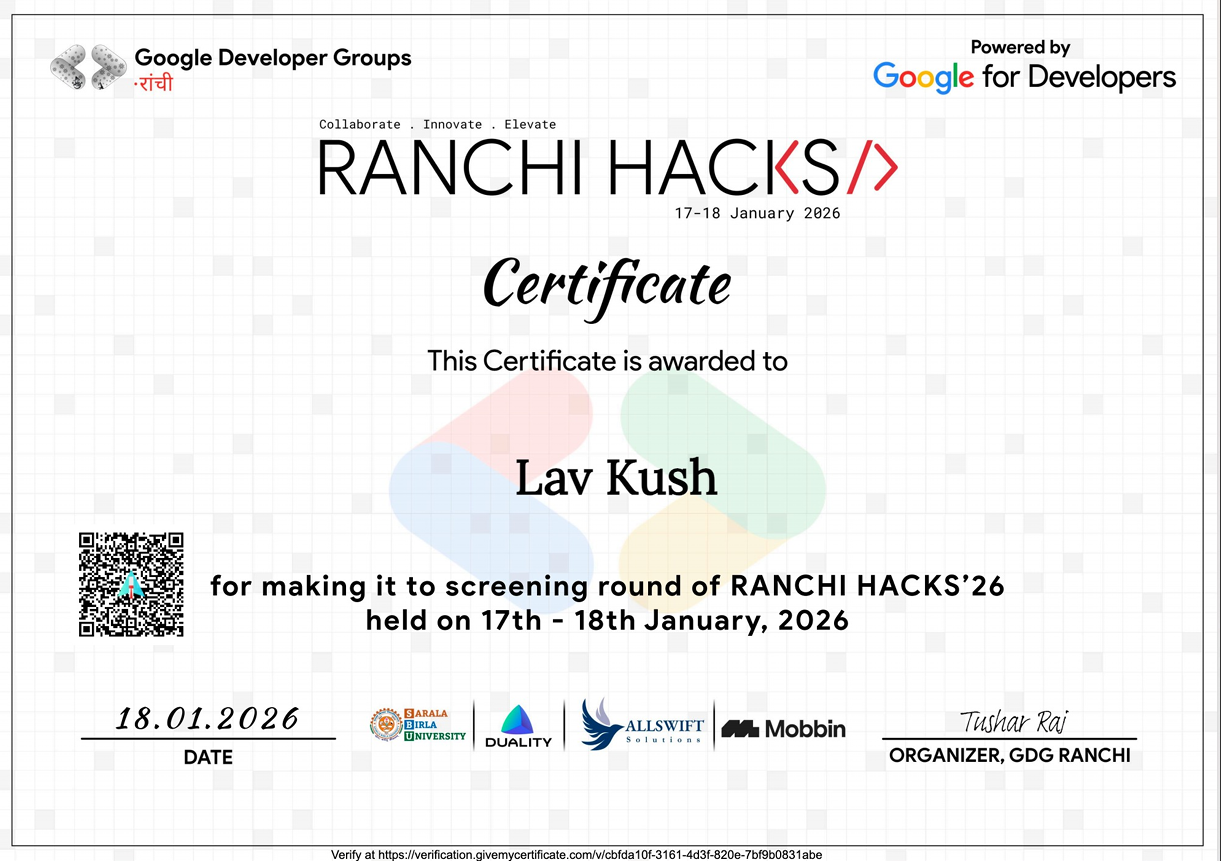Click the Mobbin sponsor logo

coord(783,729)
